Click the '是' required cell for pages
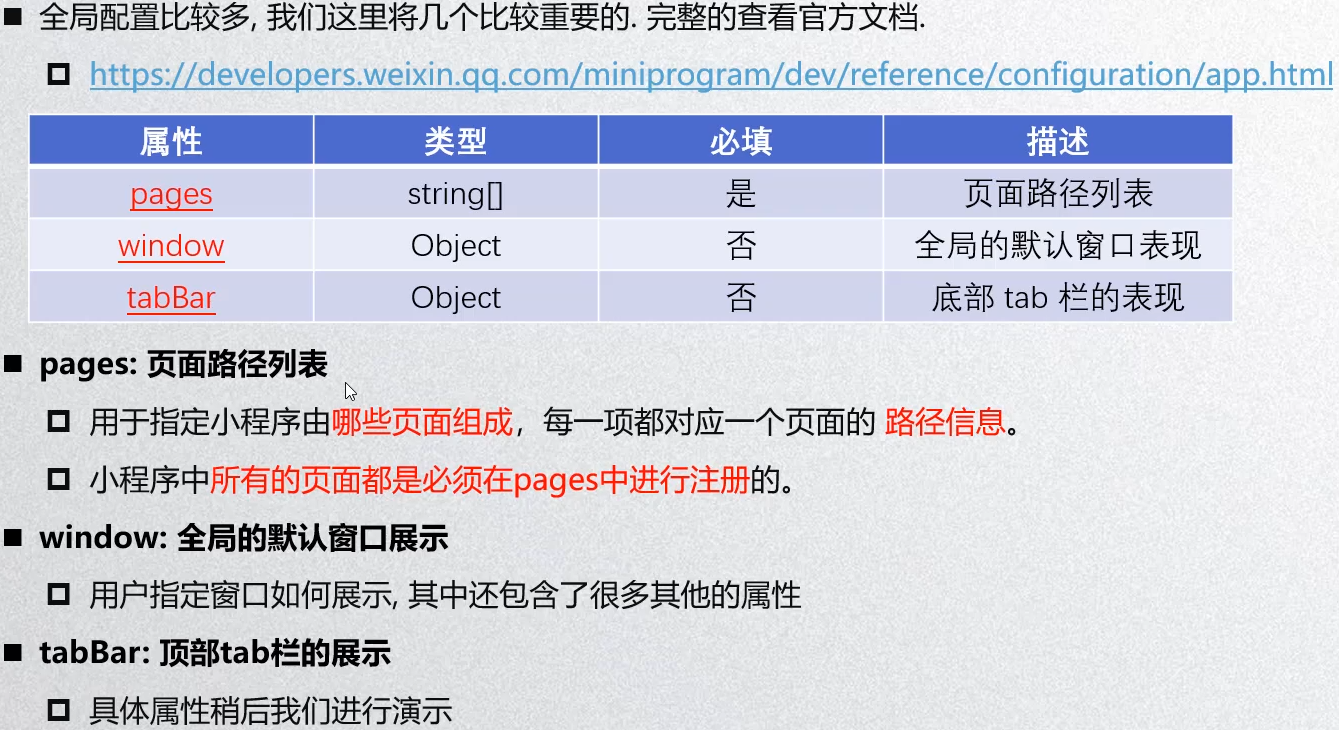Viewport: 1339px width, 730px height. tap(741, 192)
